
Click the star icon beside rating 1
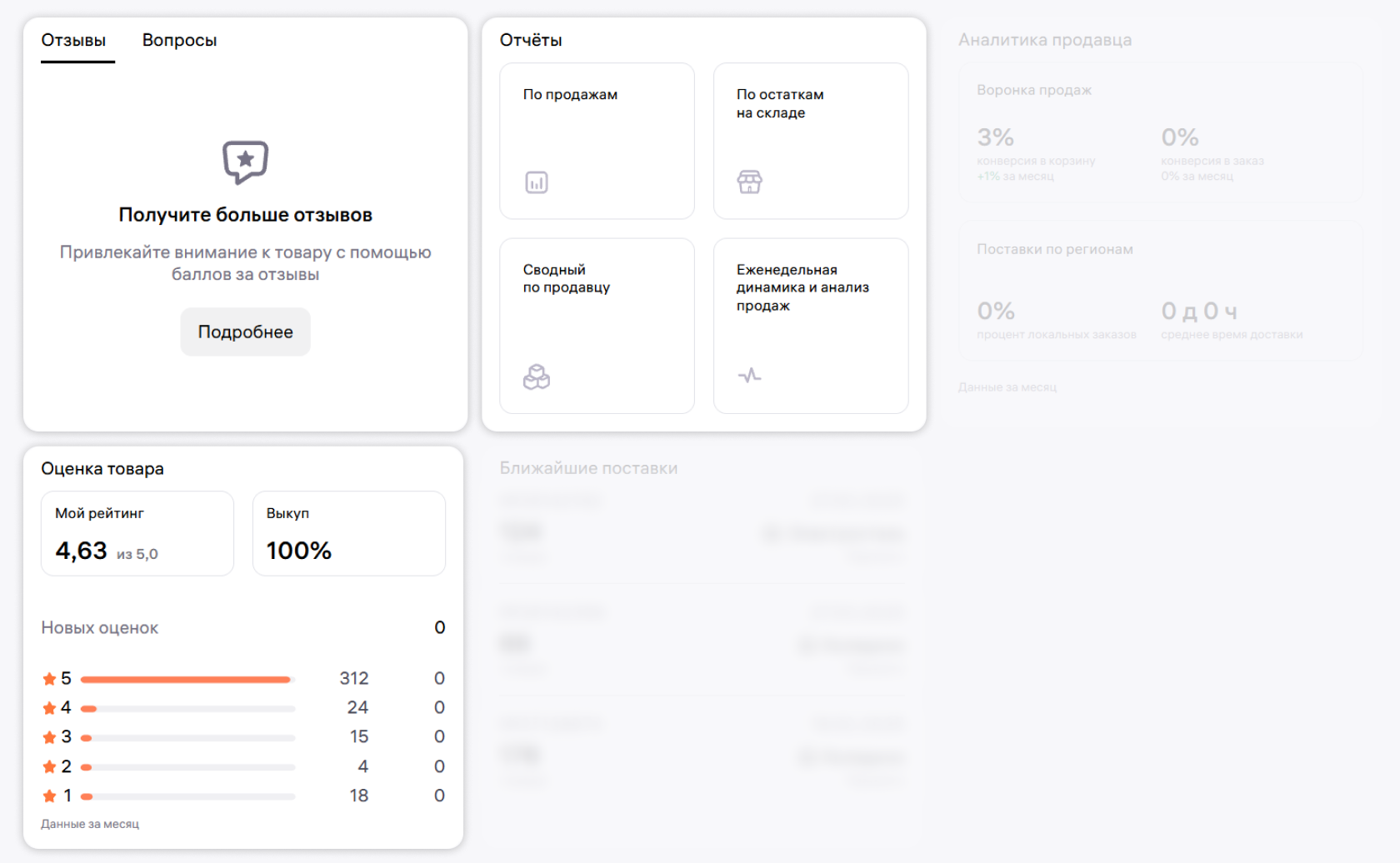click(x=49, y=796)
